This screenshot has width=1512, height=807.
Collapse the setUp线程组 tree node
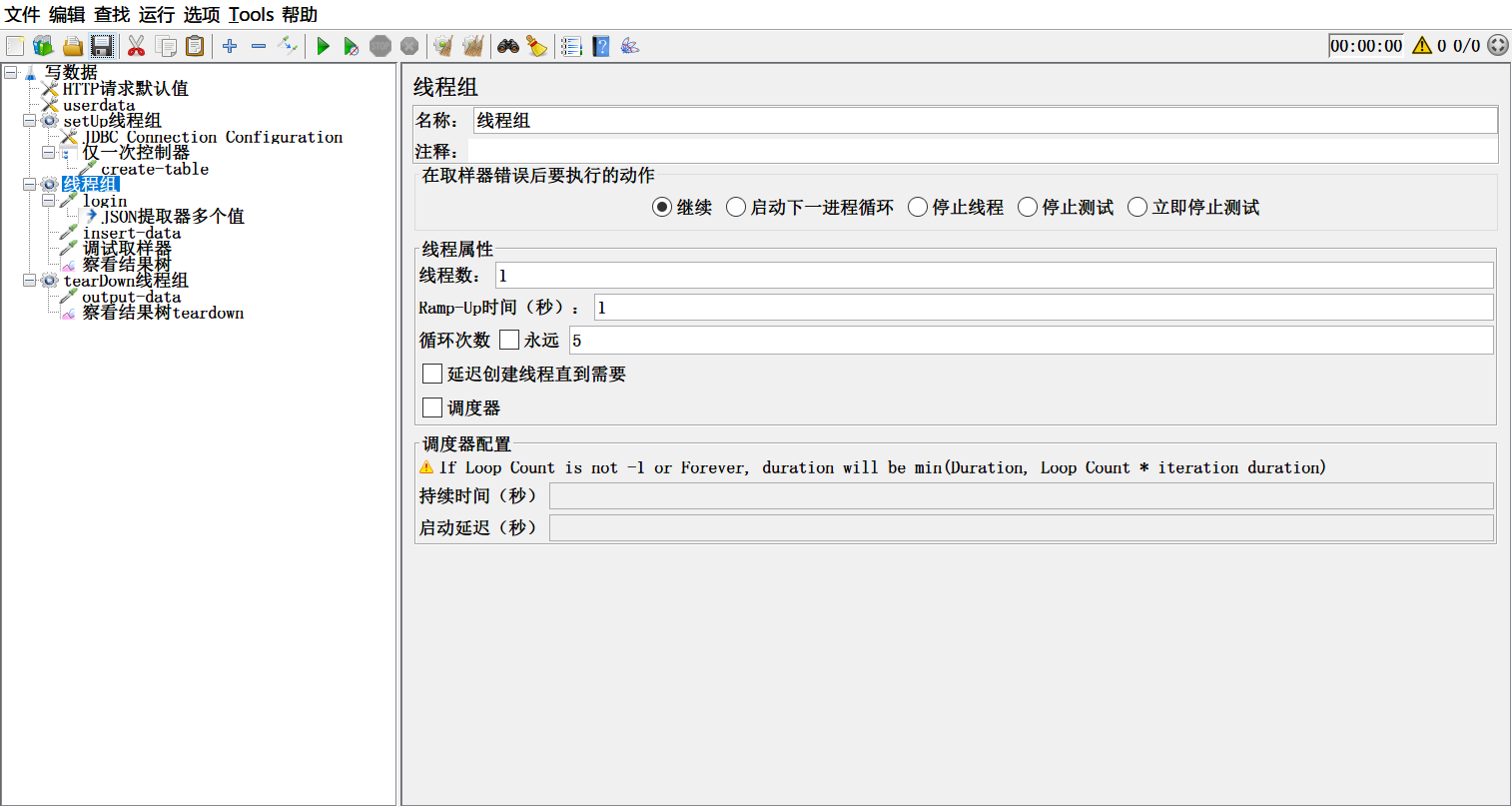point(29,121)
